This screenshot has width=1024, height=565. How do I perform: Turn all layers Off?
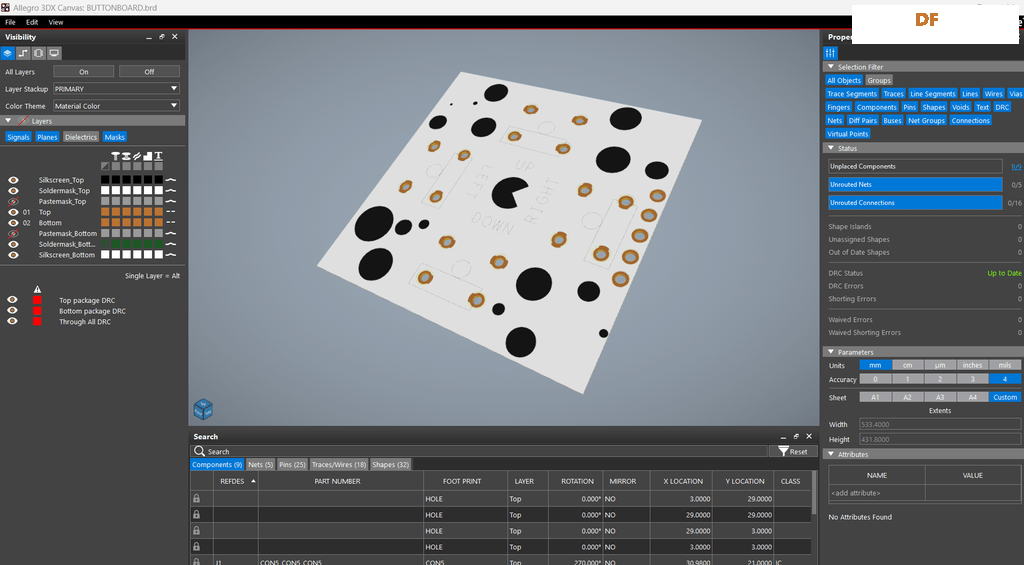(150, 72)
